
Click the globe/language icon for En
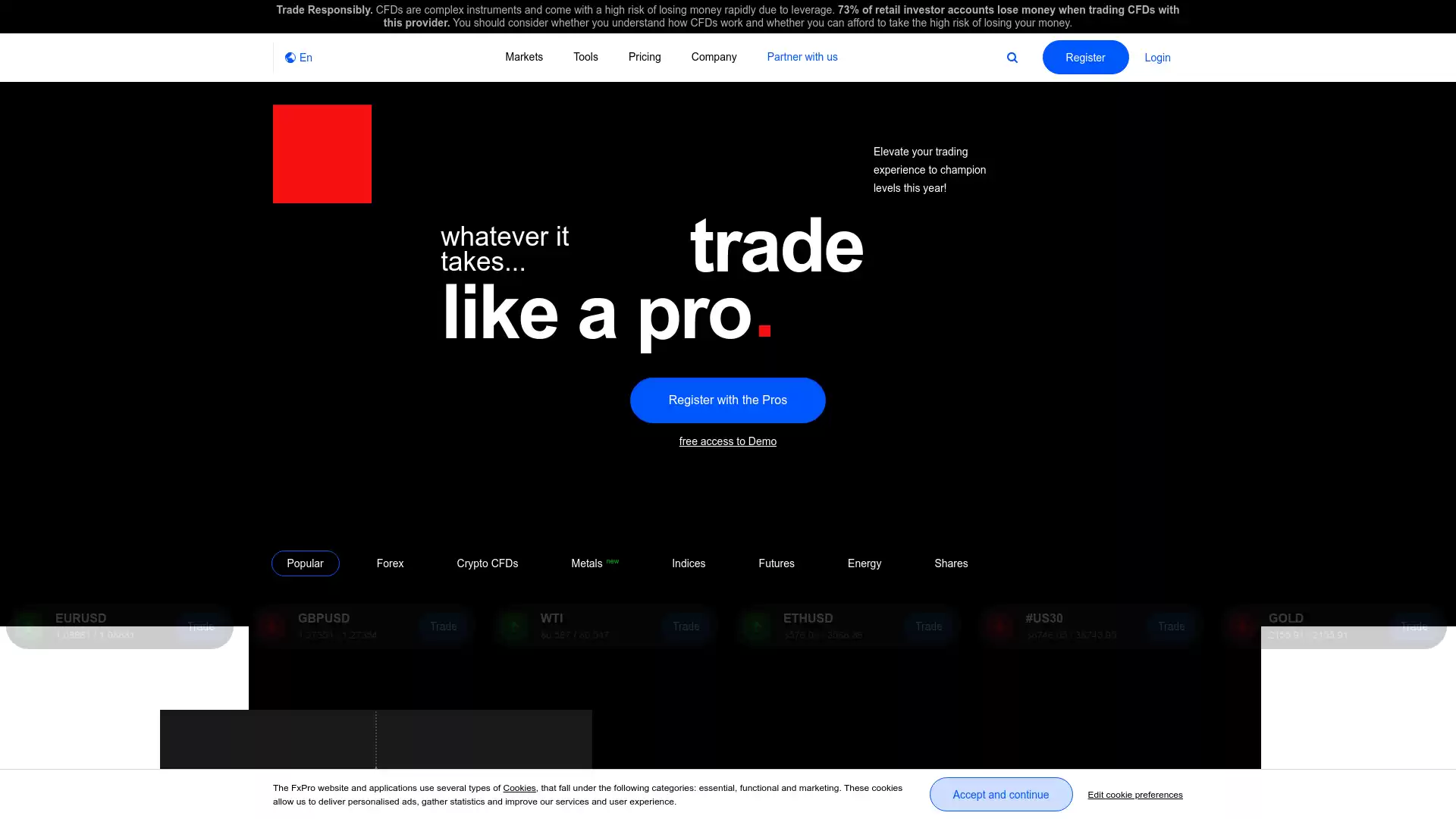click(x=290, y=57)
